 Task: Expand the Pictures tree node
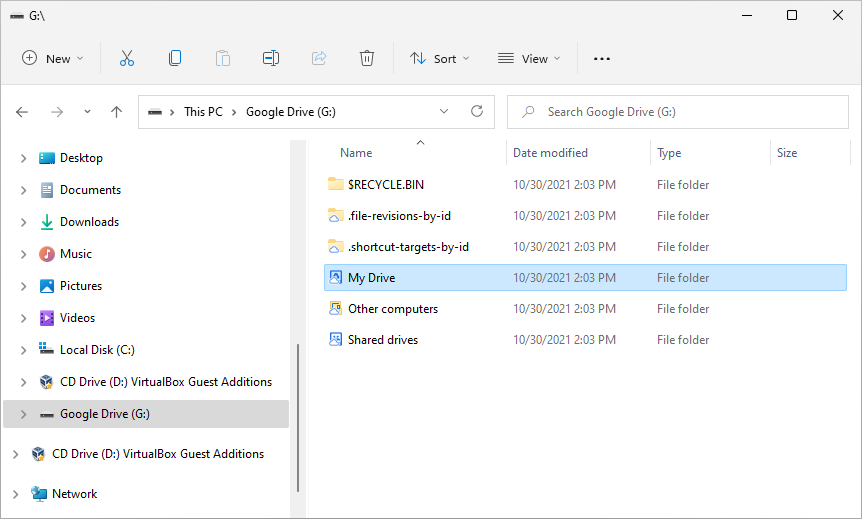[x=24, y=286]
